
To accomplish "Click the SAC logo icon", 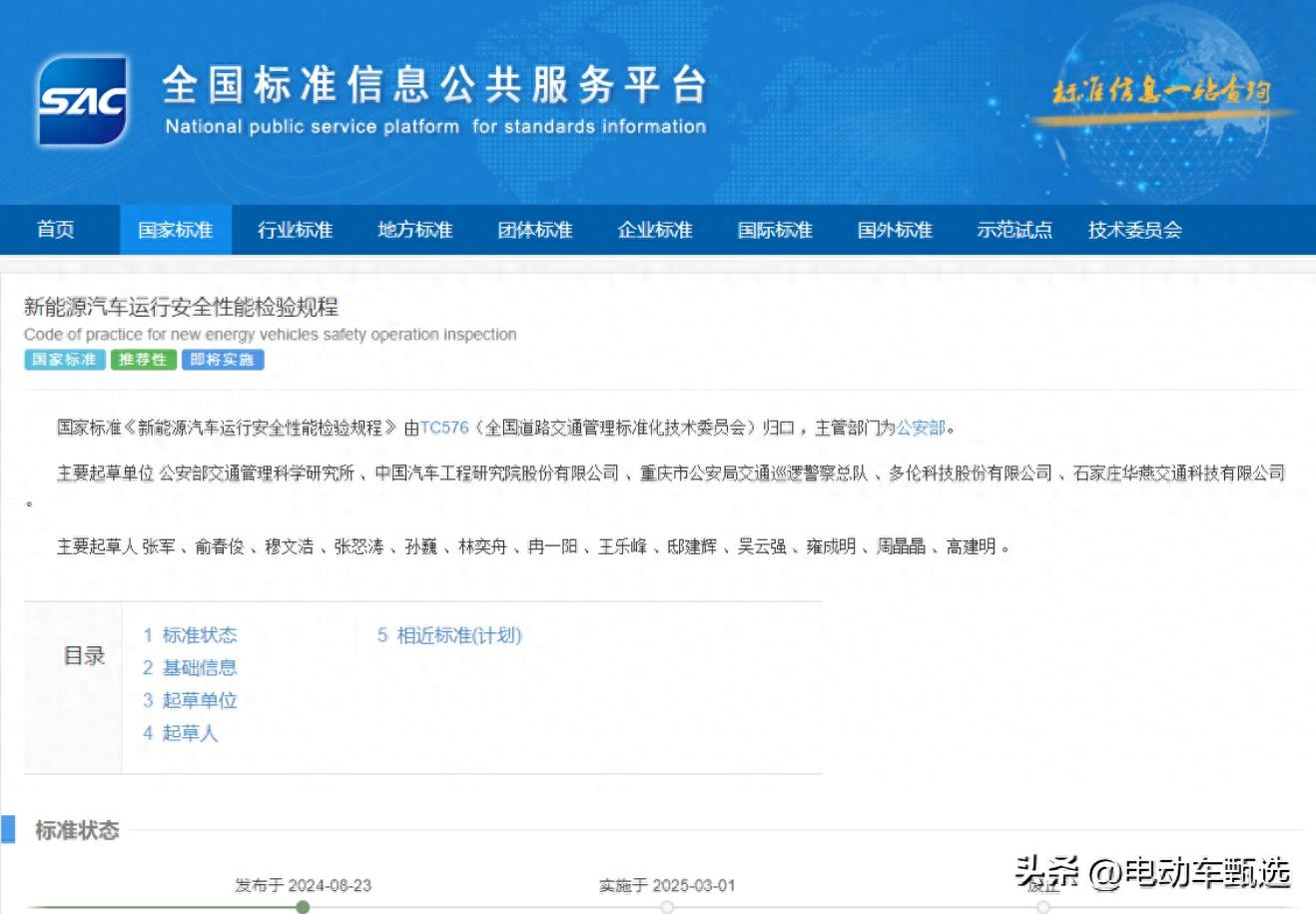I will [x=83, y=101].
